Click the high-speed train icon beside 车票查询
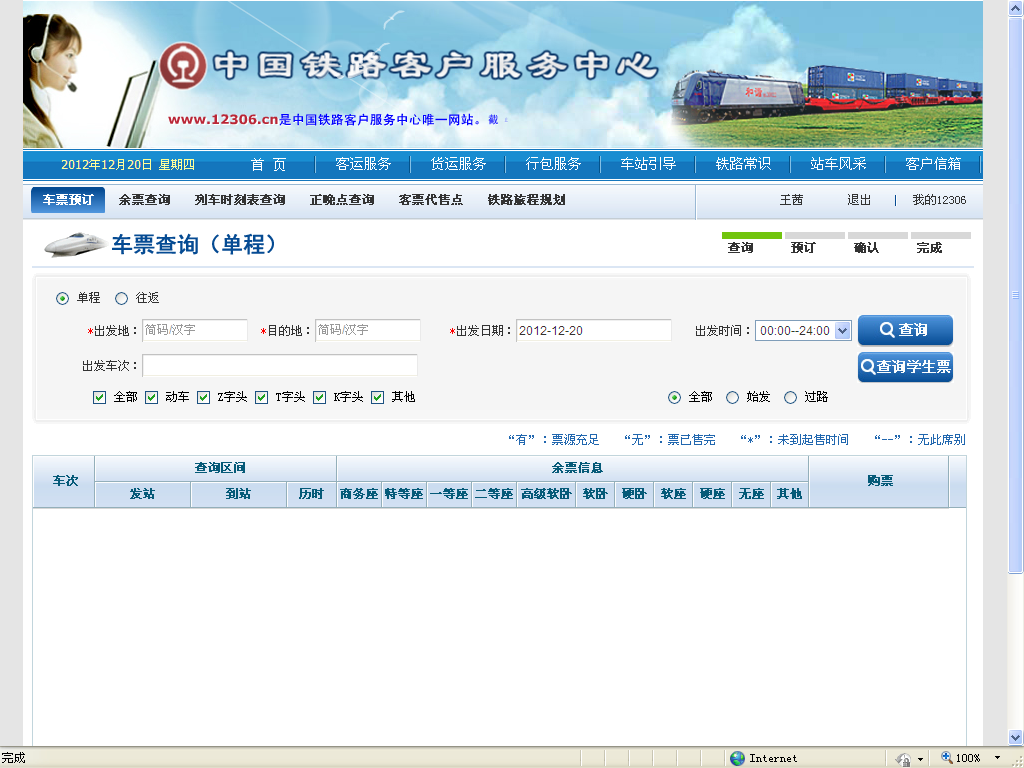 click(x=75, y=244)
